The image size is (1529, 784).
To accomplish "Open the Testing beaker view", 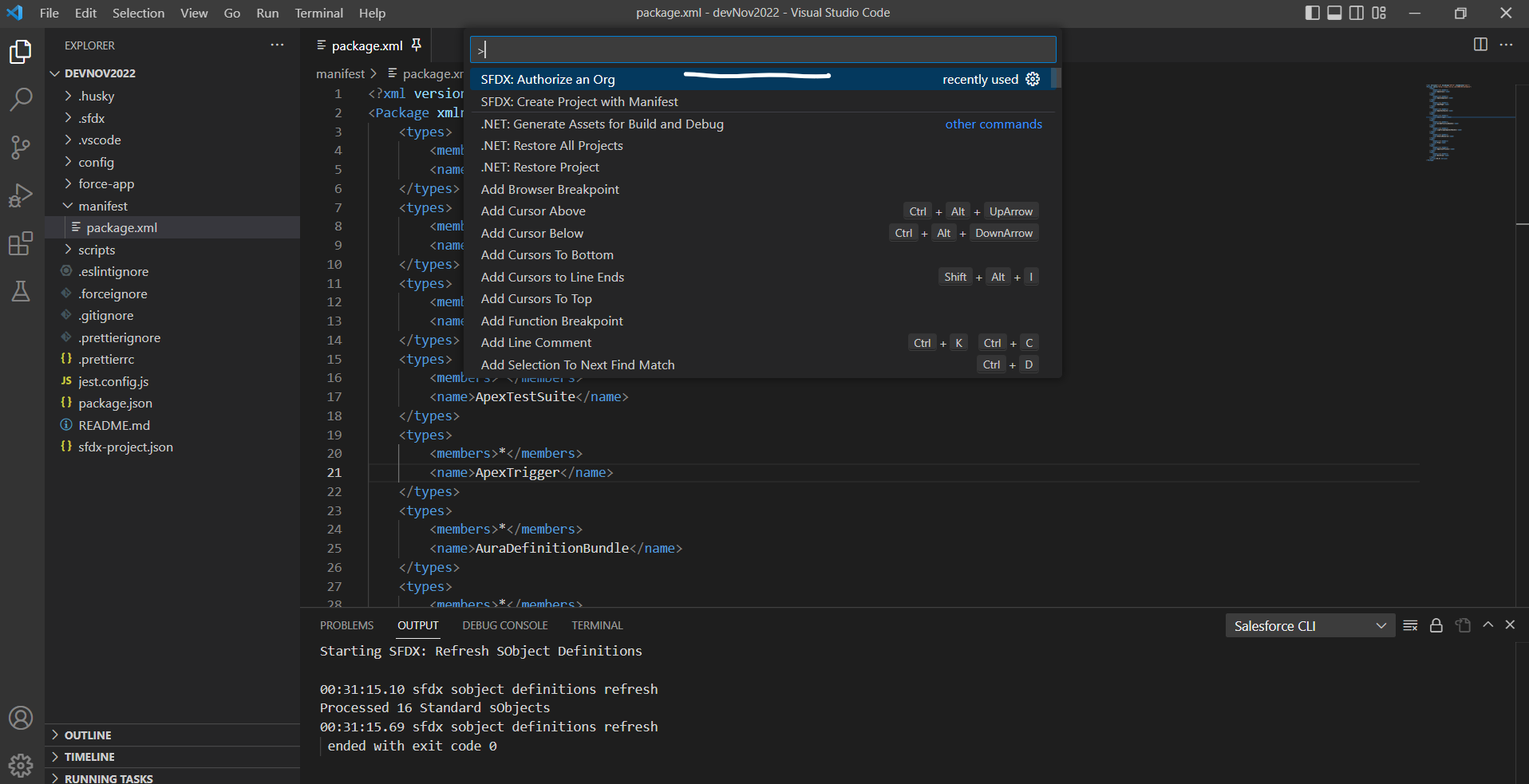I will [21, 291].
